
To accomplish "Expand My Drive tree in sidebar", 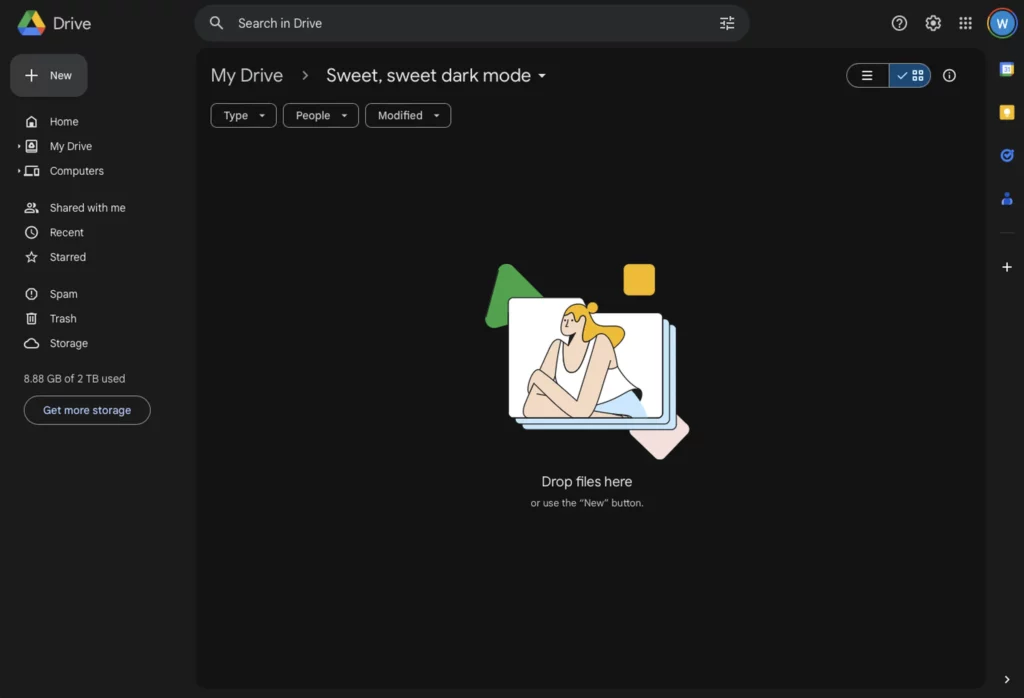I will click(x=19, y=146).
